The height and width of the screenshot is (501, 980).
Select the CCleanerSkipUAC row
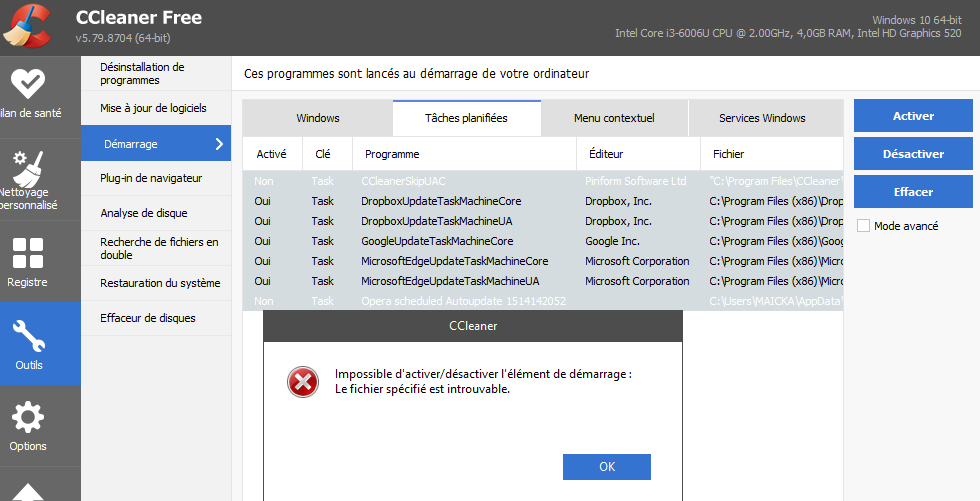coord(542,181)
